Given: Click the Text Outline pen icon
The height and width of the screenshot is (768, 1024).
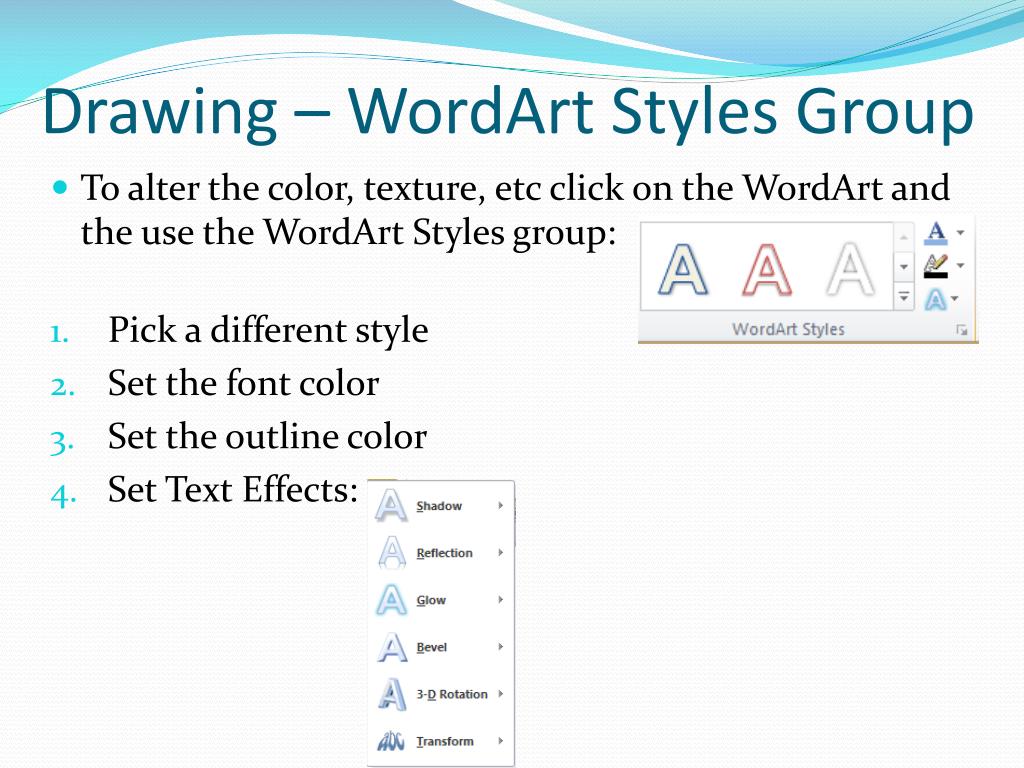Looking at the screenshot, I should pyautogui.click(x=936, y=266).
